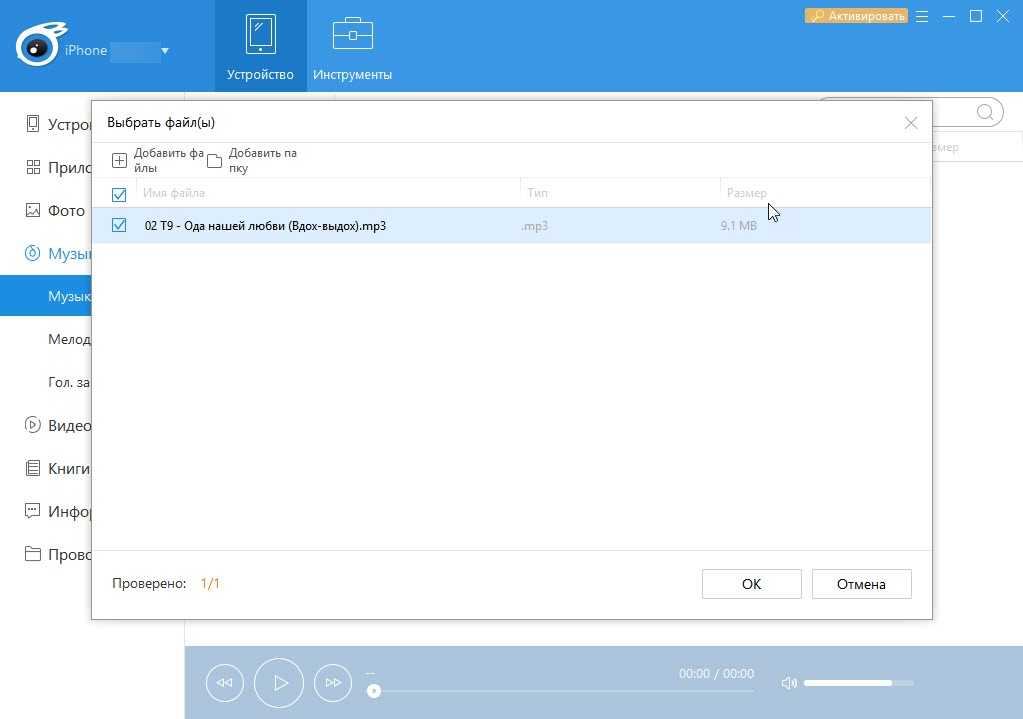Sort by Имя файла column header

(x=174, y=193)
